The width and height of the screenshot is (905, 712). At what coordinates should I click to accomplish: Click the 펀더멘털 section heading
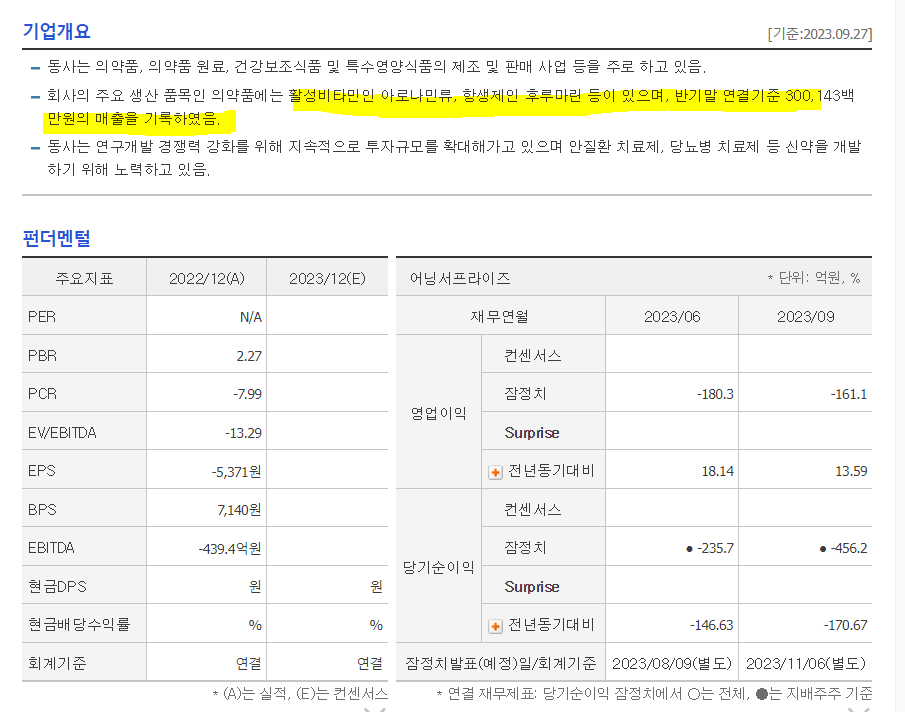[x=57, y=238]
